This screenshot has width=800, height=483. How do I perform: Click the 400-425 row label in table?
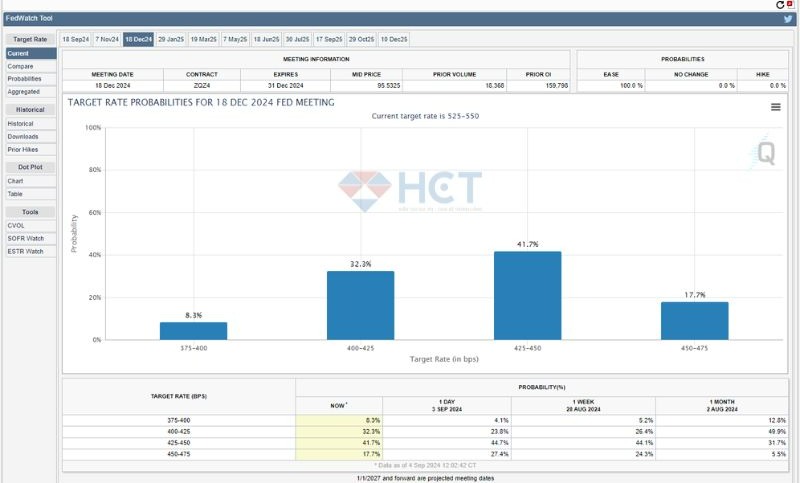tap(179, 432)
